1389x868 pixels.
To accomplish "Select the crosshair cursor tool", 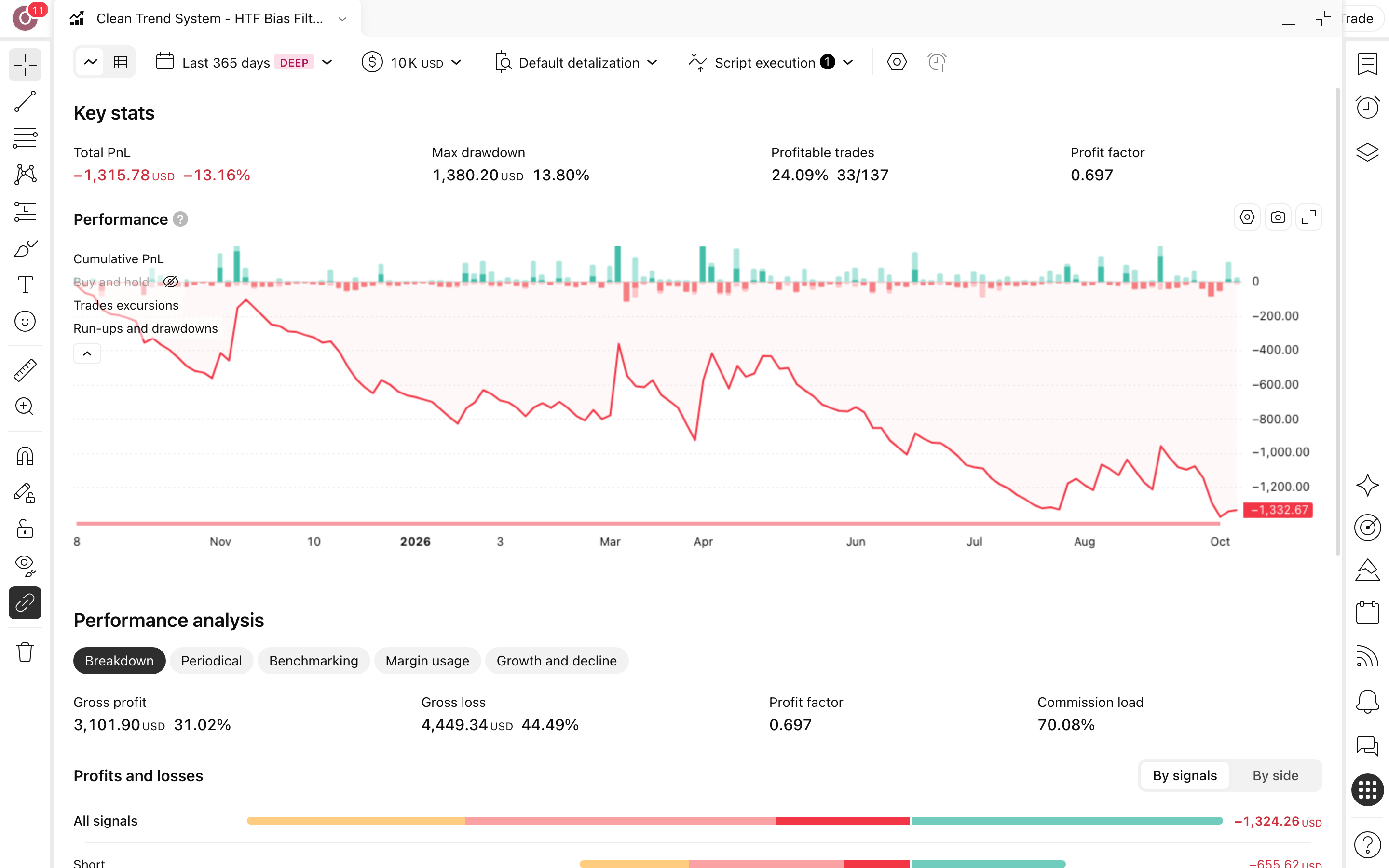I will pyautogui.click(x=25, y=65).
